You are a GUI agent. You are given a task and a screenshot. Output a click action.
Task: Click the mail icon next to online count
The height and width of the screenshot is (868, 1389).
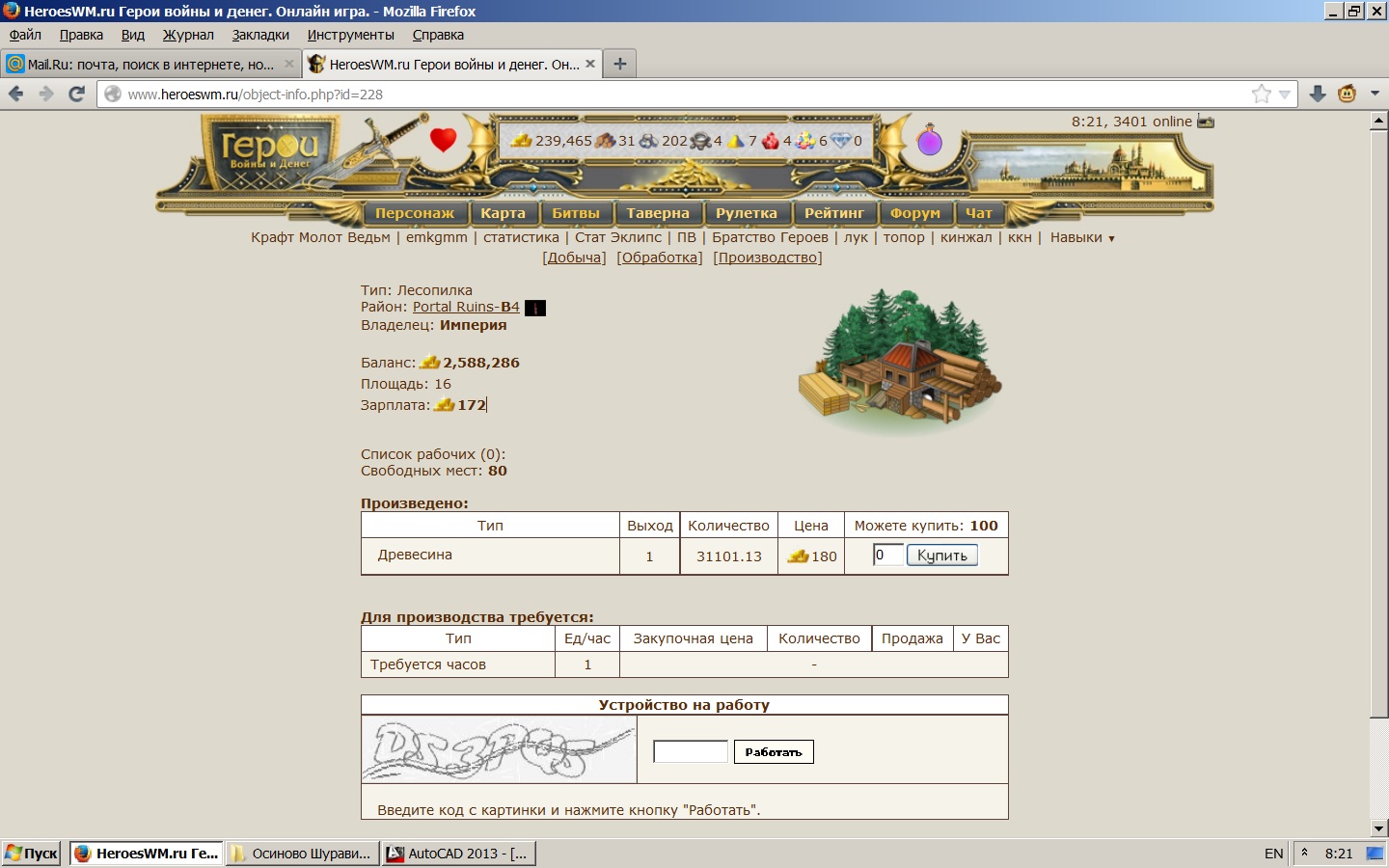1206,122
